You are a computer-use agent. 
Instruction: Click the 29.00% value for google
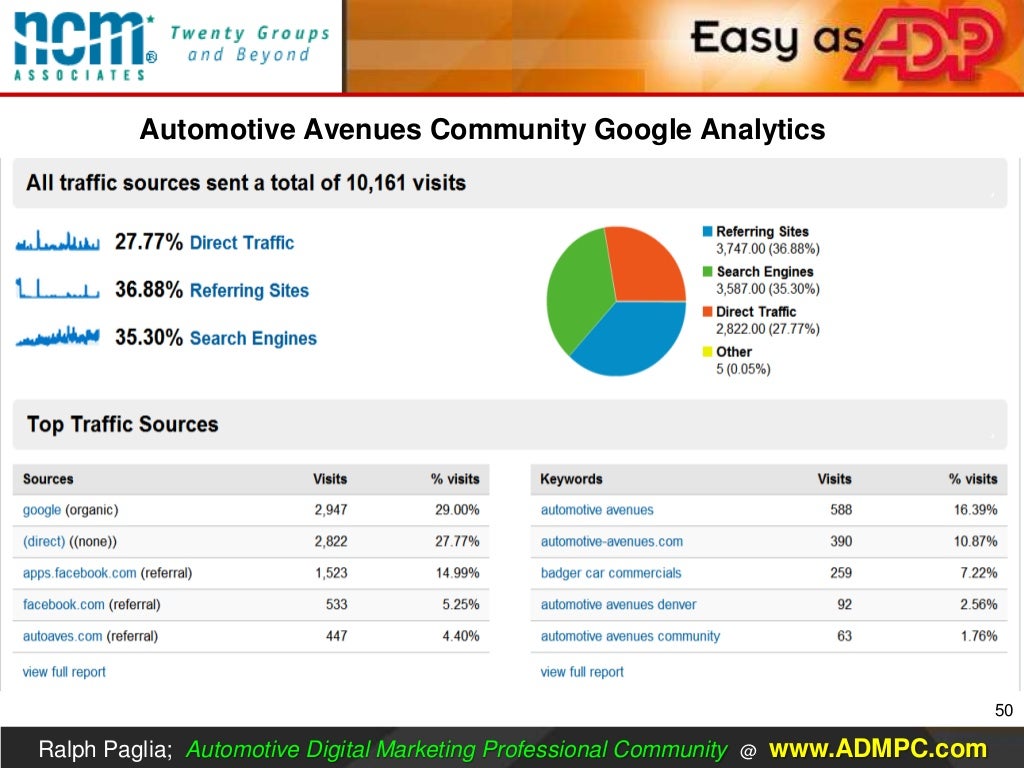tap(457, 510)
